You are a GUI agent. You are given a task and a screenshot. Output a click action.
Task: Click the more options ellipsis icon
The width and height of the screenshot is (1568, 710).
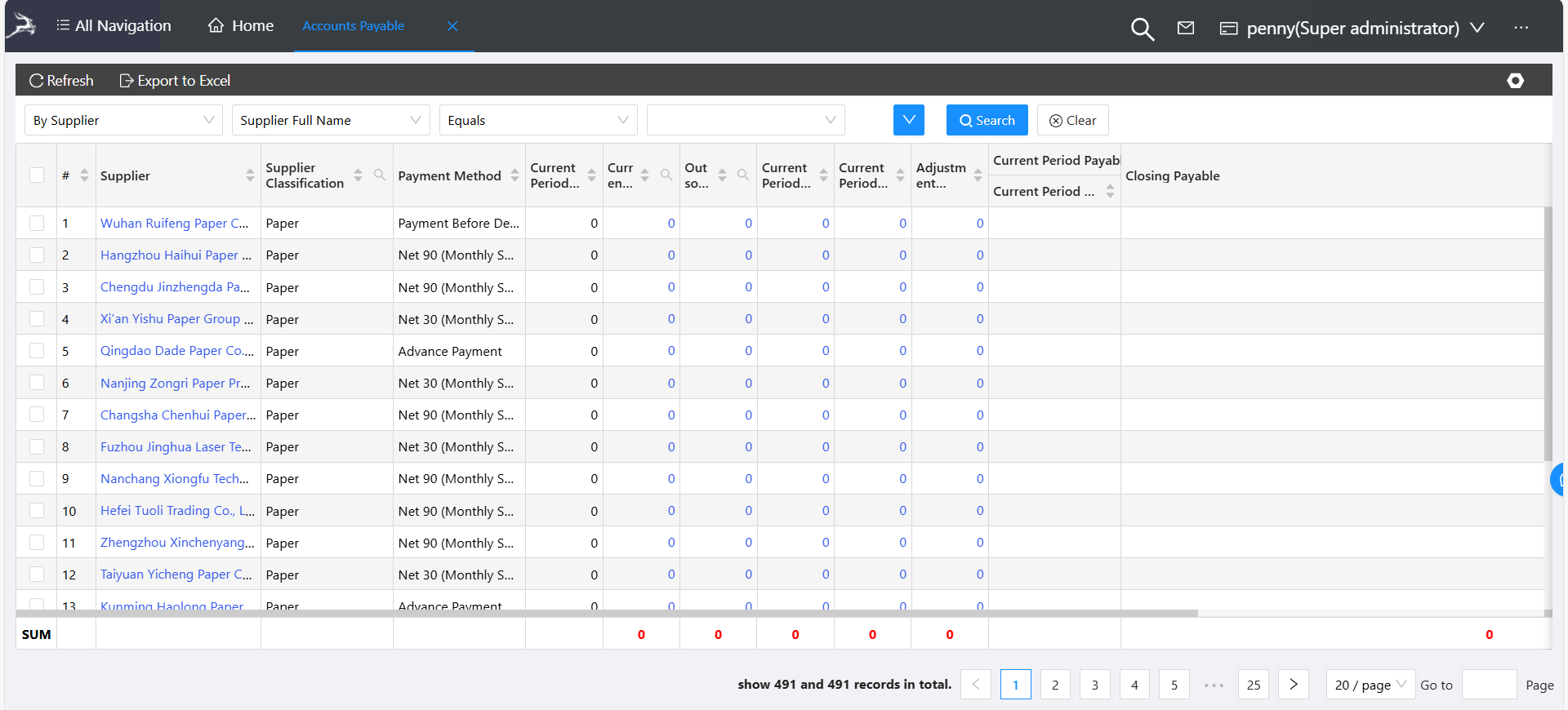(1521, 28)
